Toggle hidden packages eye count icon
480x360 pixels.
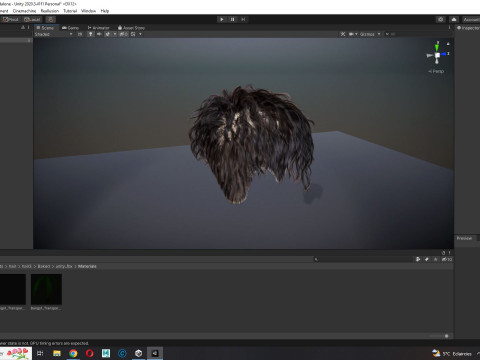447,259
